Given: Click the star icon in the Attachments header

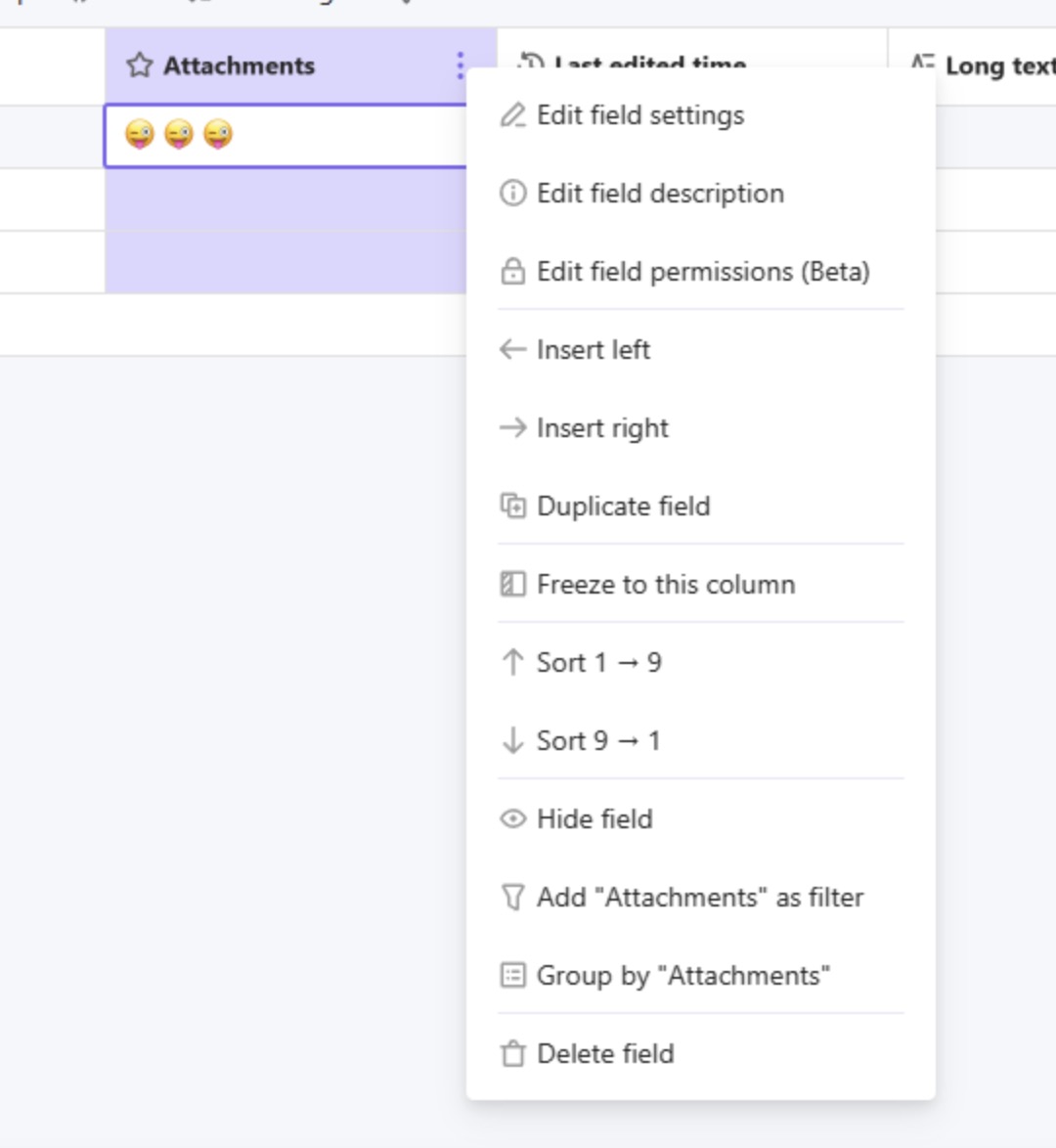Looking at the screenshot, I should (x=139, y=66).
